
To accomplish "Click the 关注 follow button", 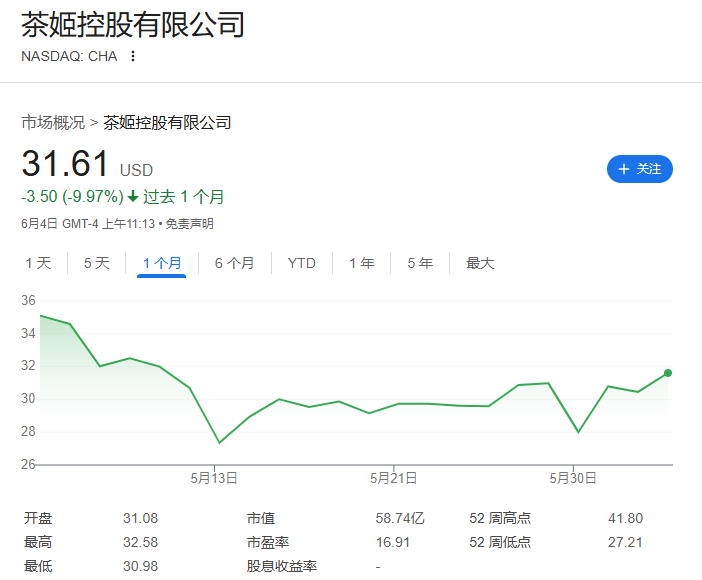I will pyautogui.click(x=639, y=169).
